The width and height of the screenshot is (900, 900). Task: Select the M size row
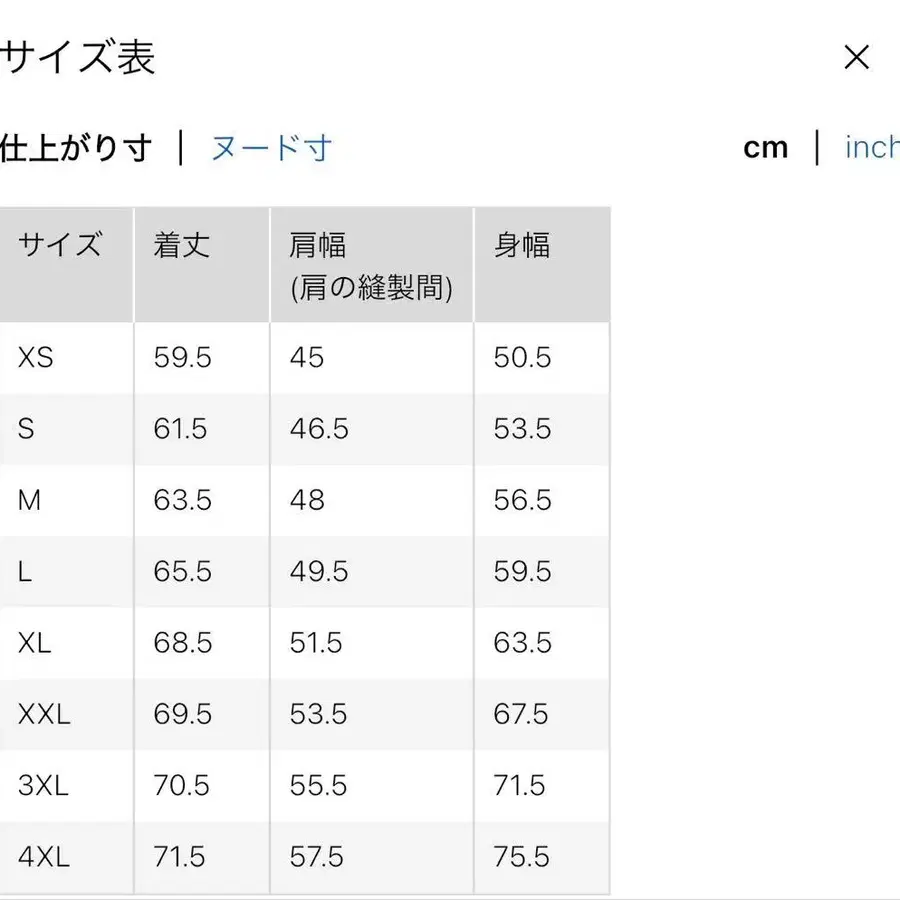click(29, 501)
